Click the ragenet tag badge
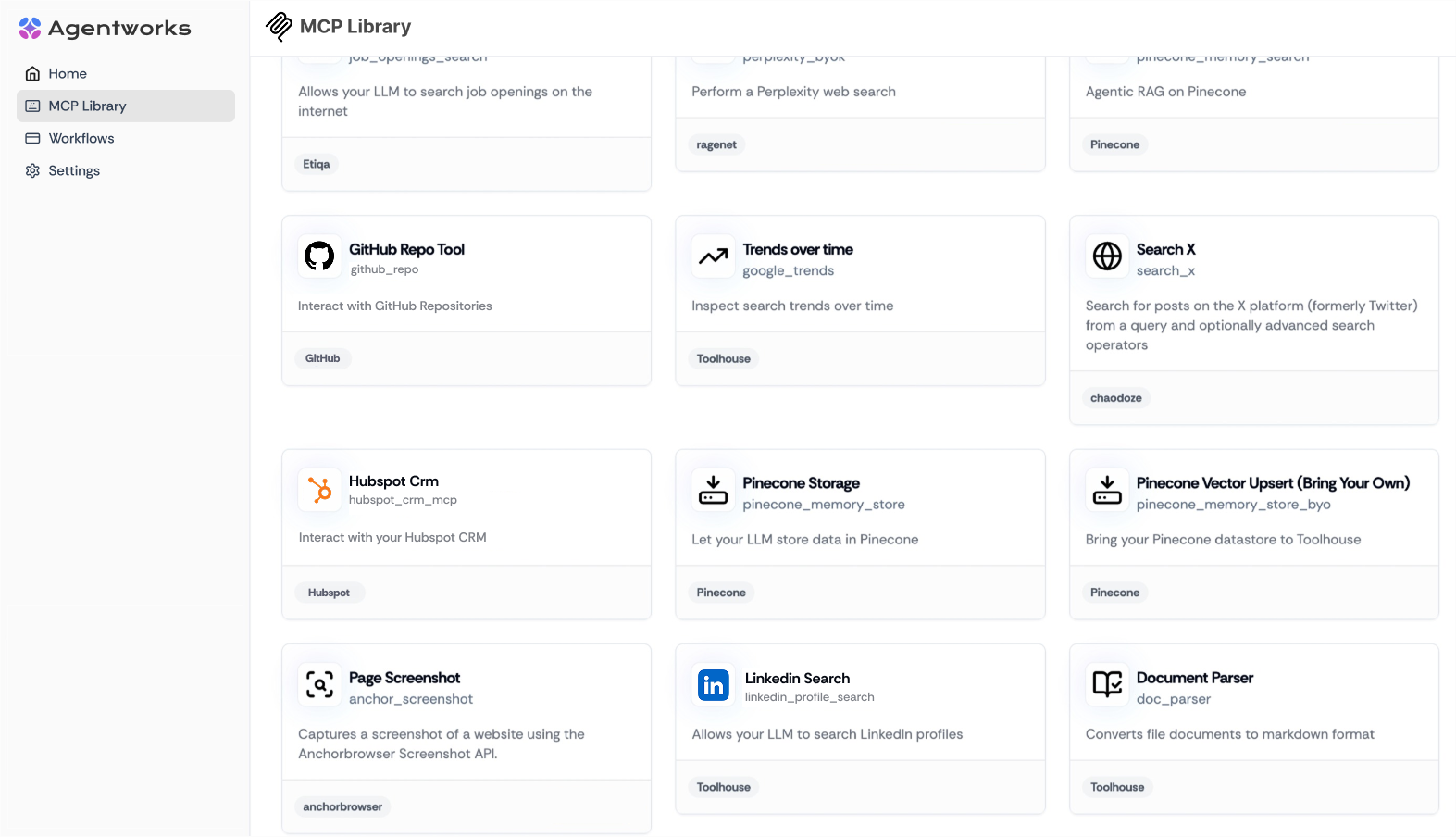1456x837 pixels. 716,145
